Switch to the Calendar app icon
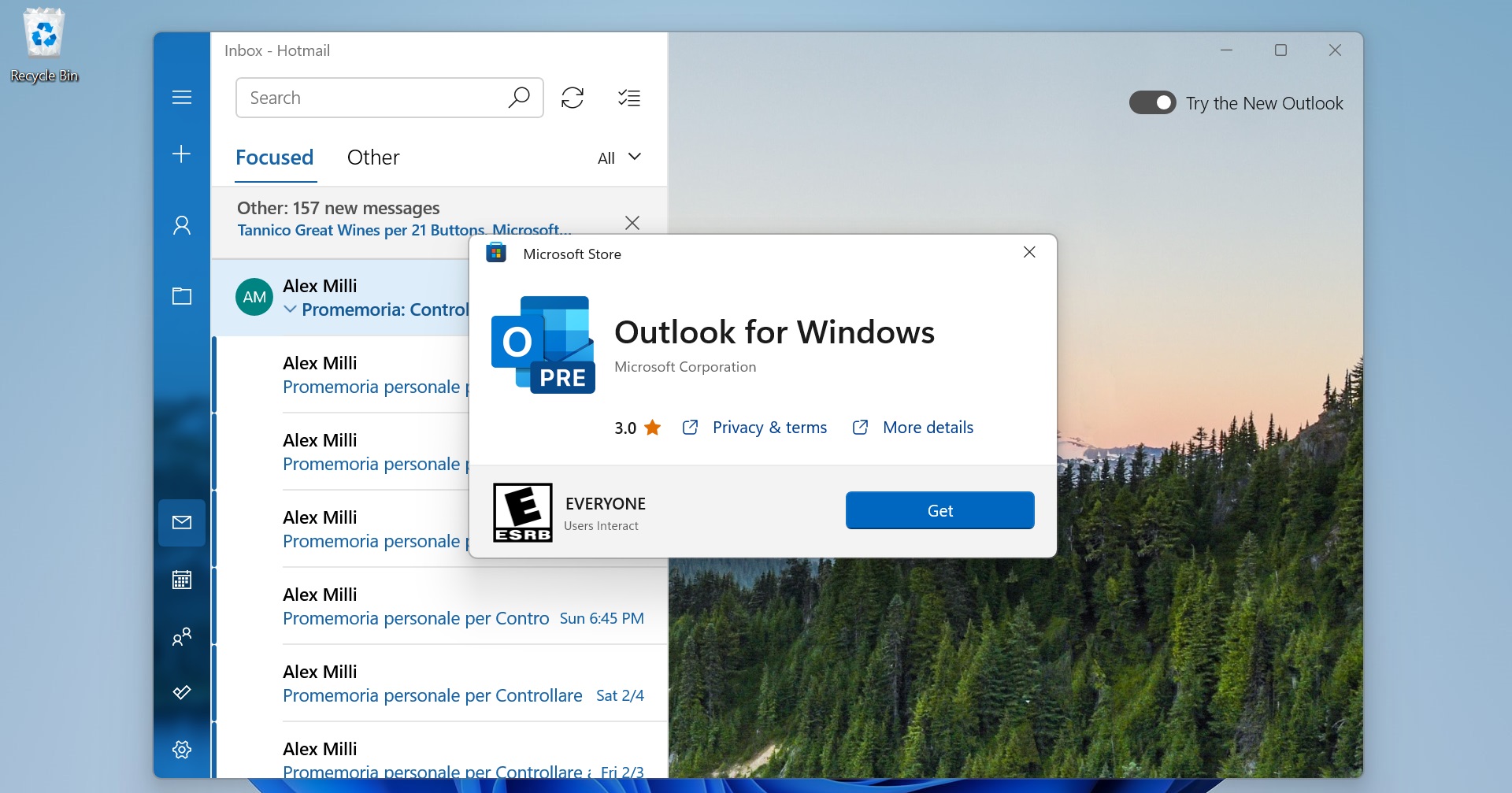 coord(182,580)
